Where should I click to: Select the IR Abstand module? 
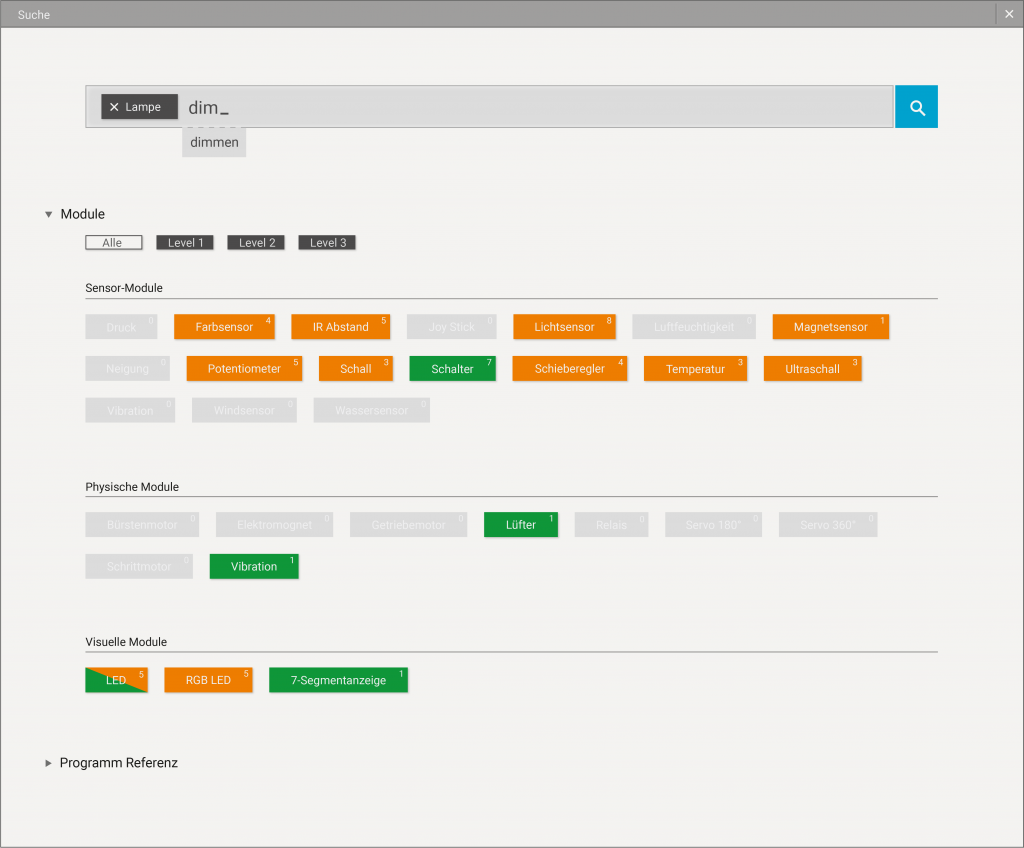click(340, 327)
